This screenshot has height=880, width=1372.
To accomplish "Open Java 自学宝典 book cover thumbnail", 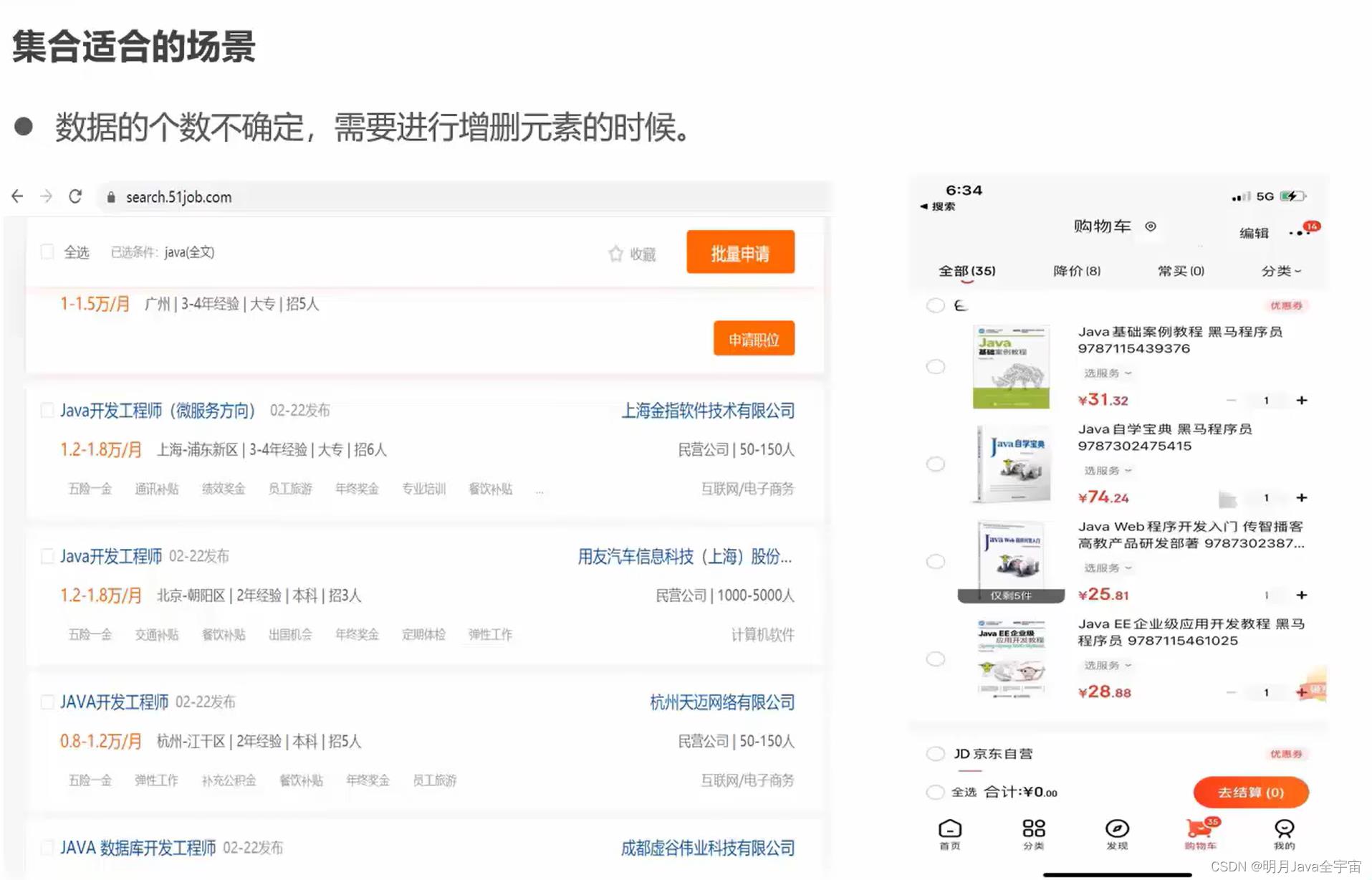I will pos(1011,464).
